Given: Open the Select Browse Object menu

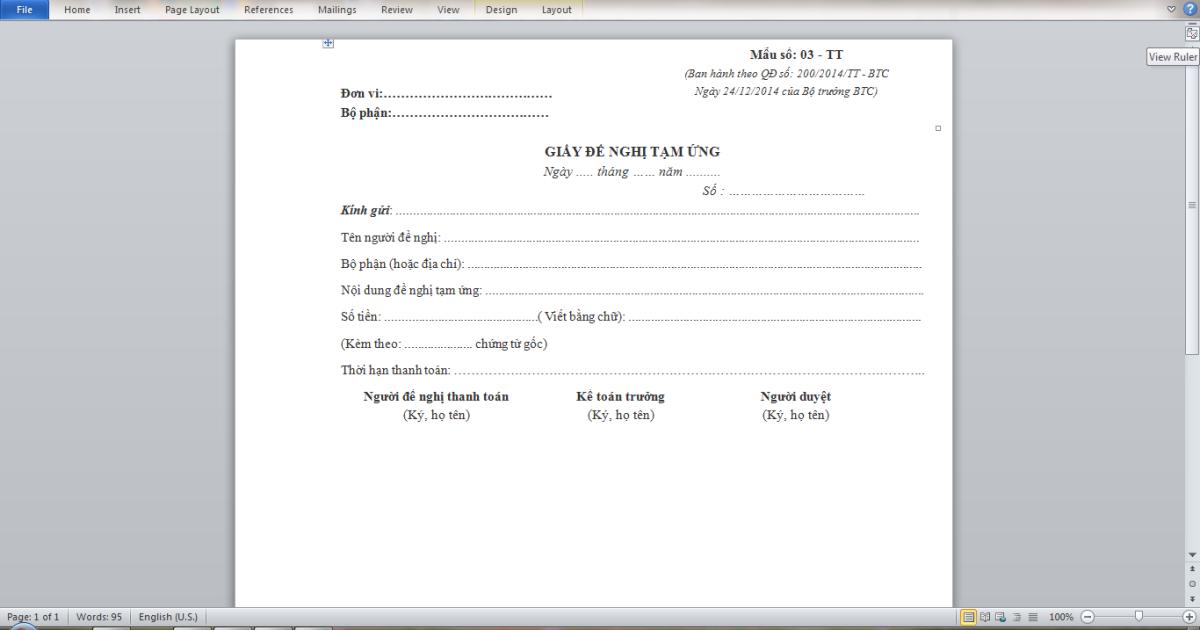Looking at the screenshot, I should [1192, 583].
